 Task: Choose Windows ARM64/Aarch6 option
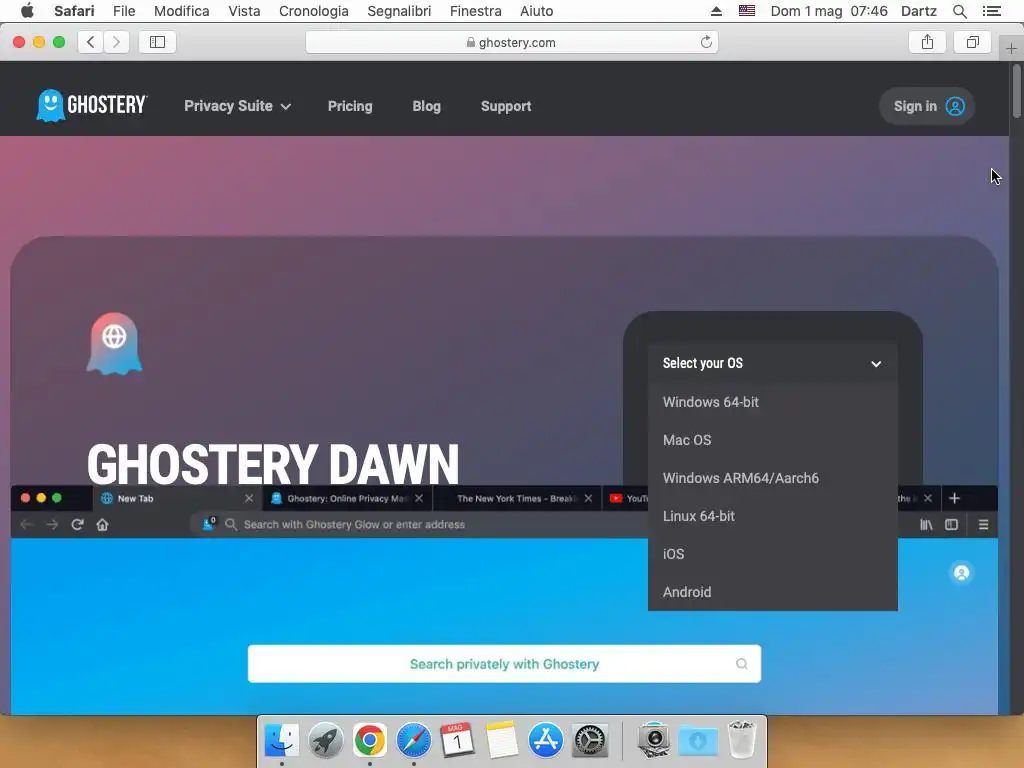click(x=773, y=478)
